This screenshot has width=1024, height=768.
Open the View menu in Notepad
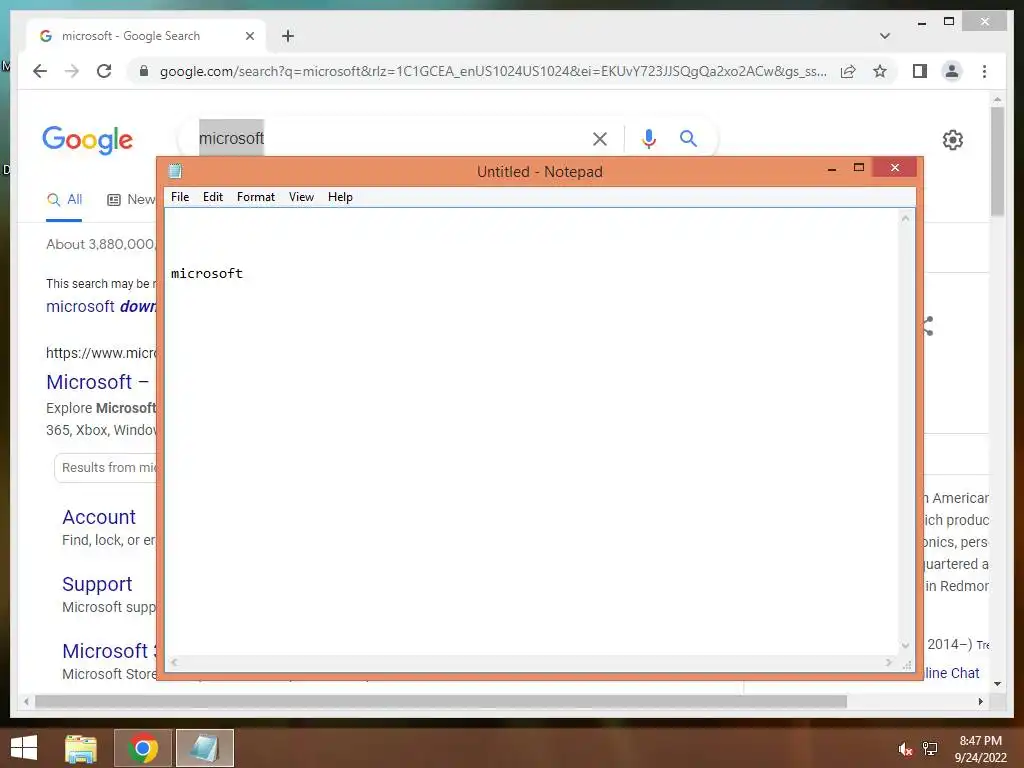coord(301,197)
